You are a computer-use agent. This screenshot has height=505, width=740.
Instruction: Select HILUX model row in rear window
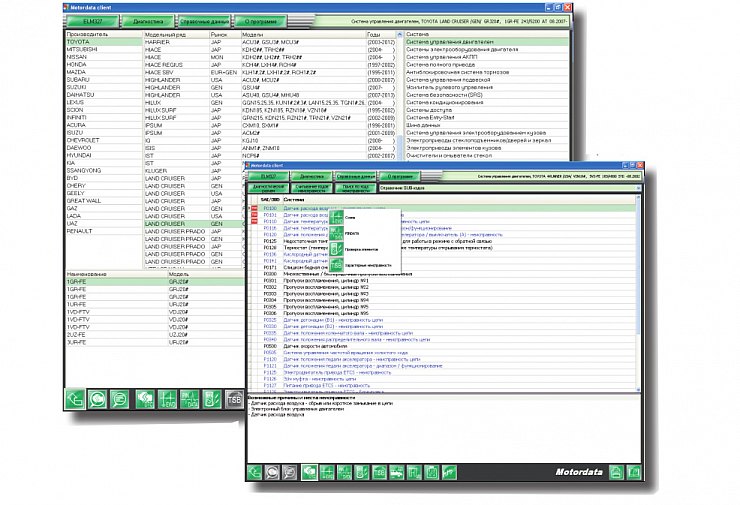tap(270, 102)
